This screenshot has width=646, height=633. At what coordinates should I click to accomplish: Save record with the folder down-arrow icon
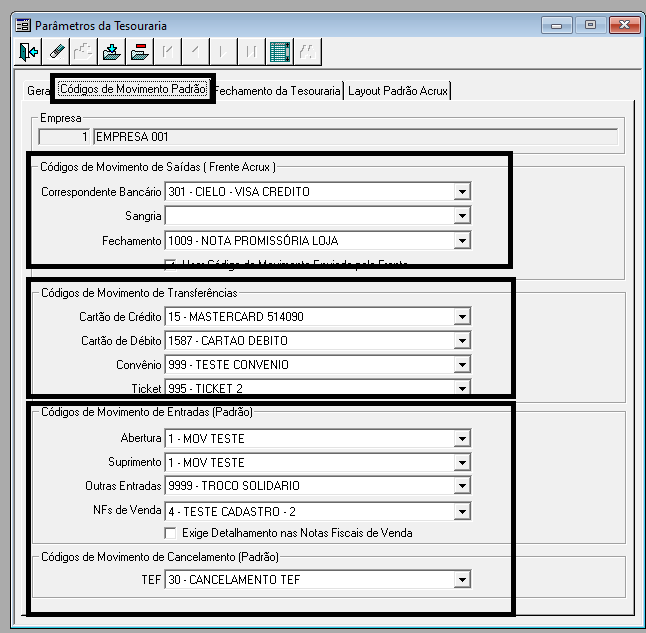click(112, 52)
